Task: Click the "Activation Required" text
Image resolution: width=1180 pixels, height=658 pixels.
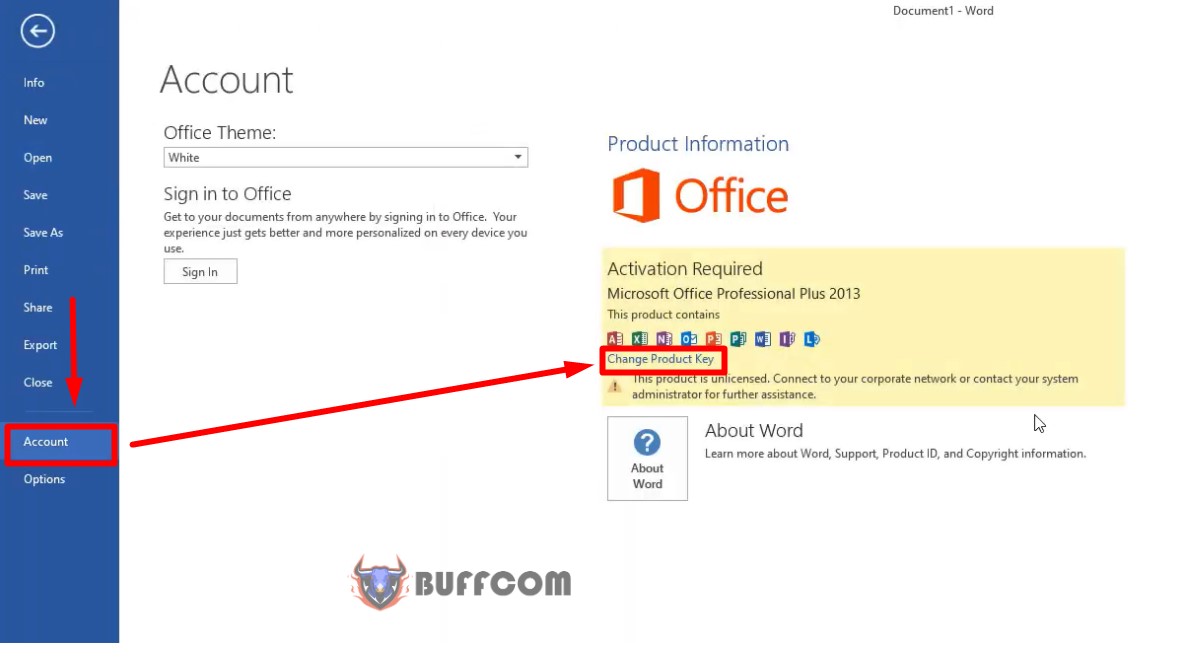Action: click(685, 269)
